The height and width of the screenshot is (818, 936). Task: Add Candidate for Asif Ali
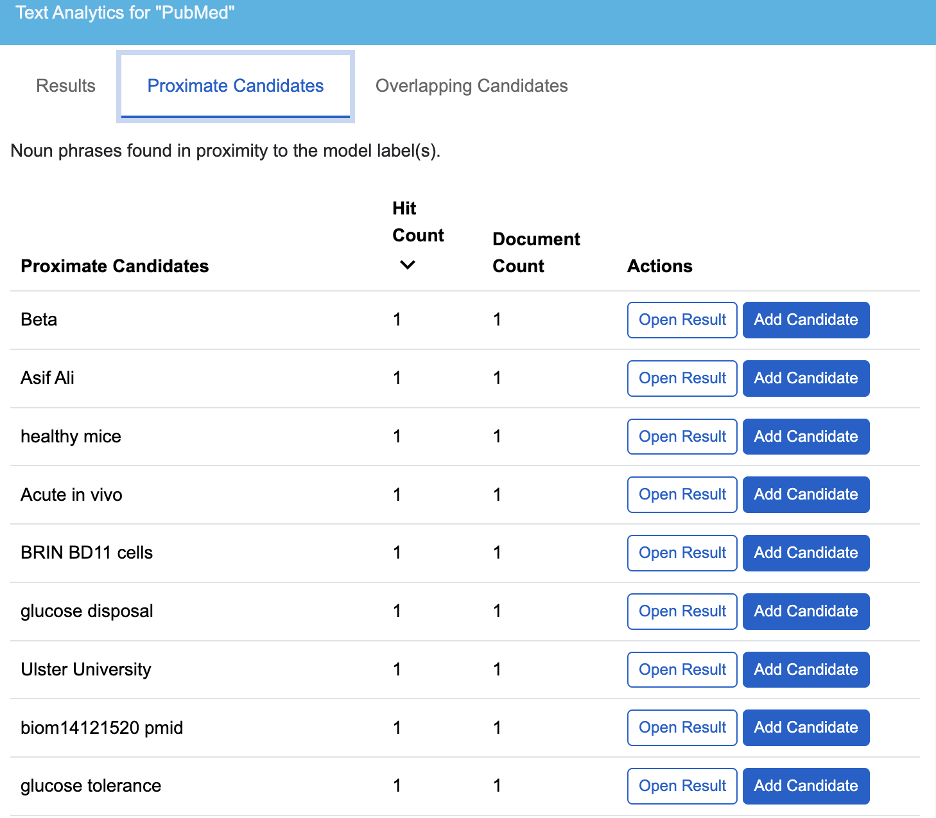pyautogui.click(x=806, y=378)
